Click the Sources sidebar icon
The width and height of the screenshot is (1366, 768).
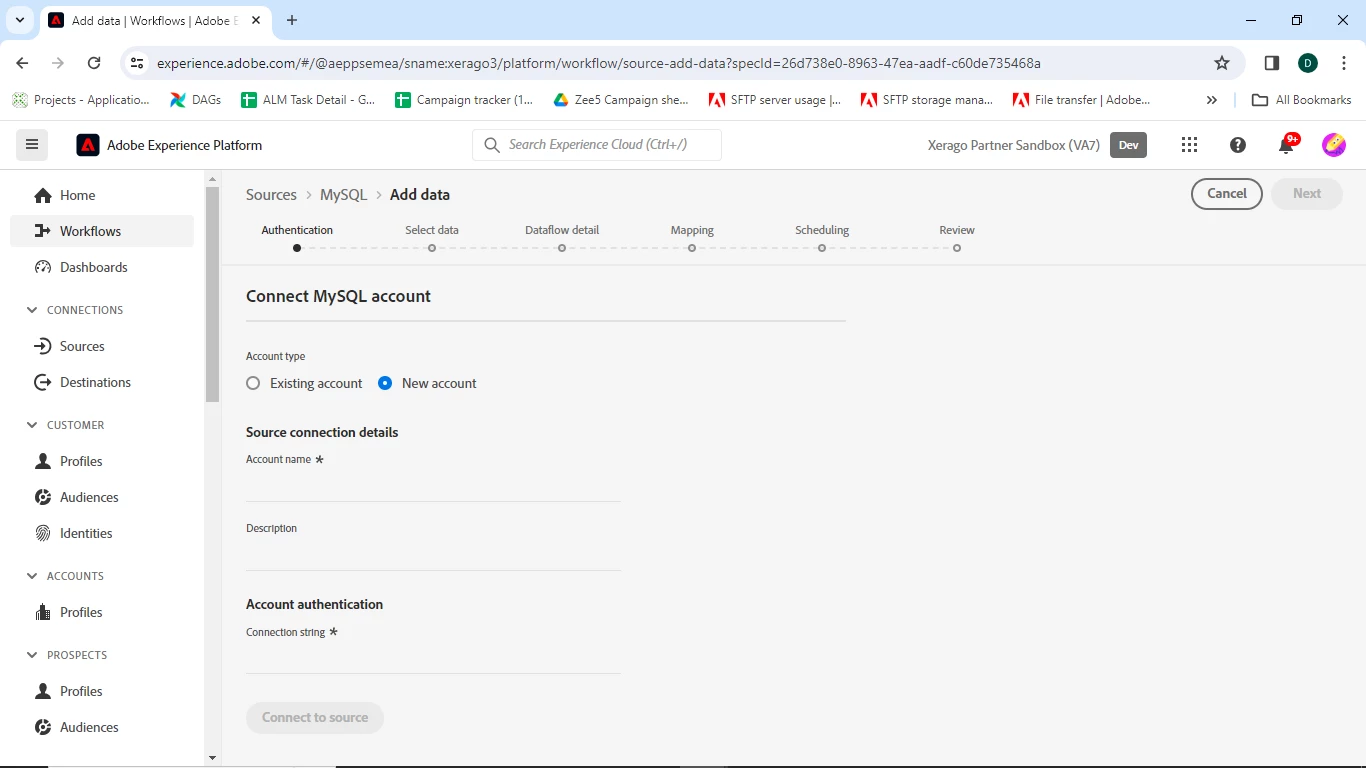point(43,346)
